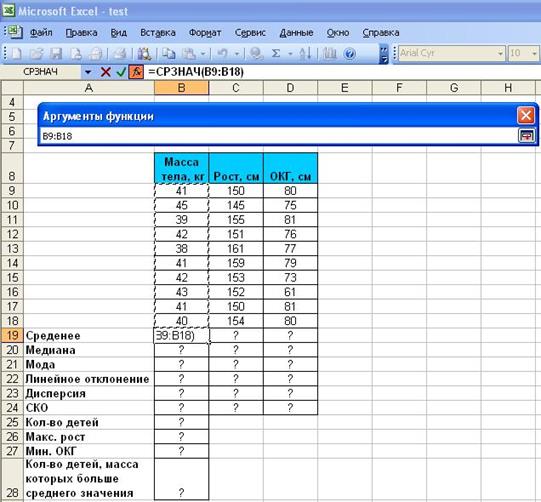Click the Кол-во детей question mark cell B25
The height and width of the screenshot is (502, 541).
(181, 422)
